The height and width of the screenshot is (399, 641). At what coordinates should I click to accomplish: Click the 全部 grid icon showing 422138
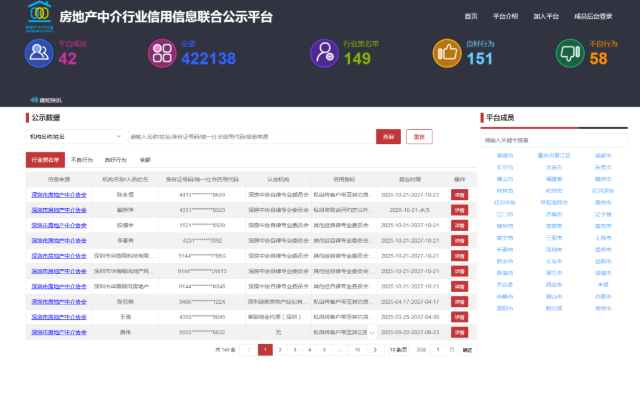pyautogui.click(x=162, y=53)
